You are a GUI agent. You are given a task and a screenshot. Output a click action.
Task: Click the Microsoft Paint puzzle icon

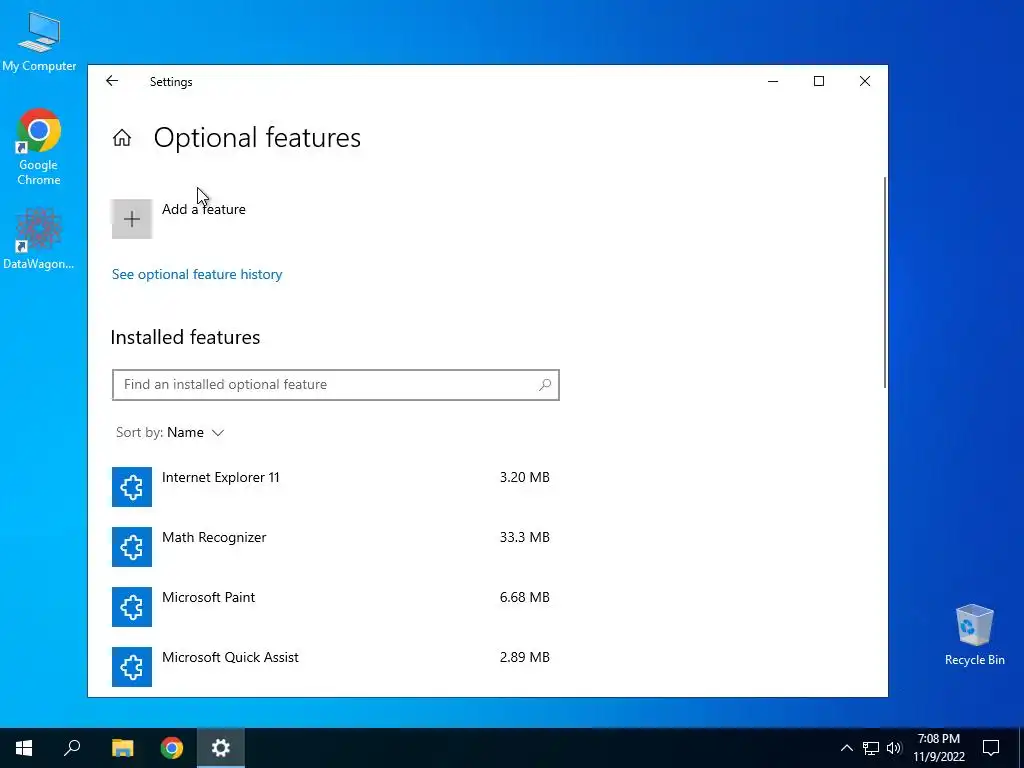click(x=132, y=607)
